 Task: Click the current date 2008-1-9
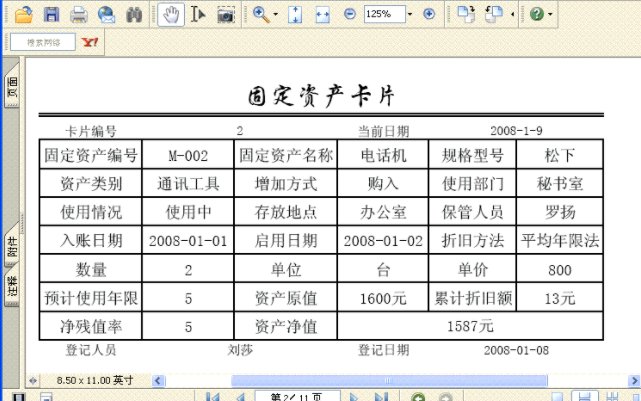click(516, 131)
